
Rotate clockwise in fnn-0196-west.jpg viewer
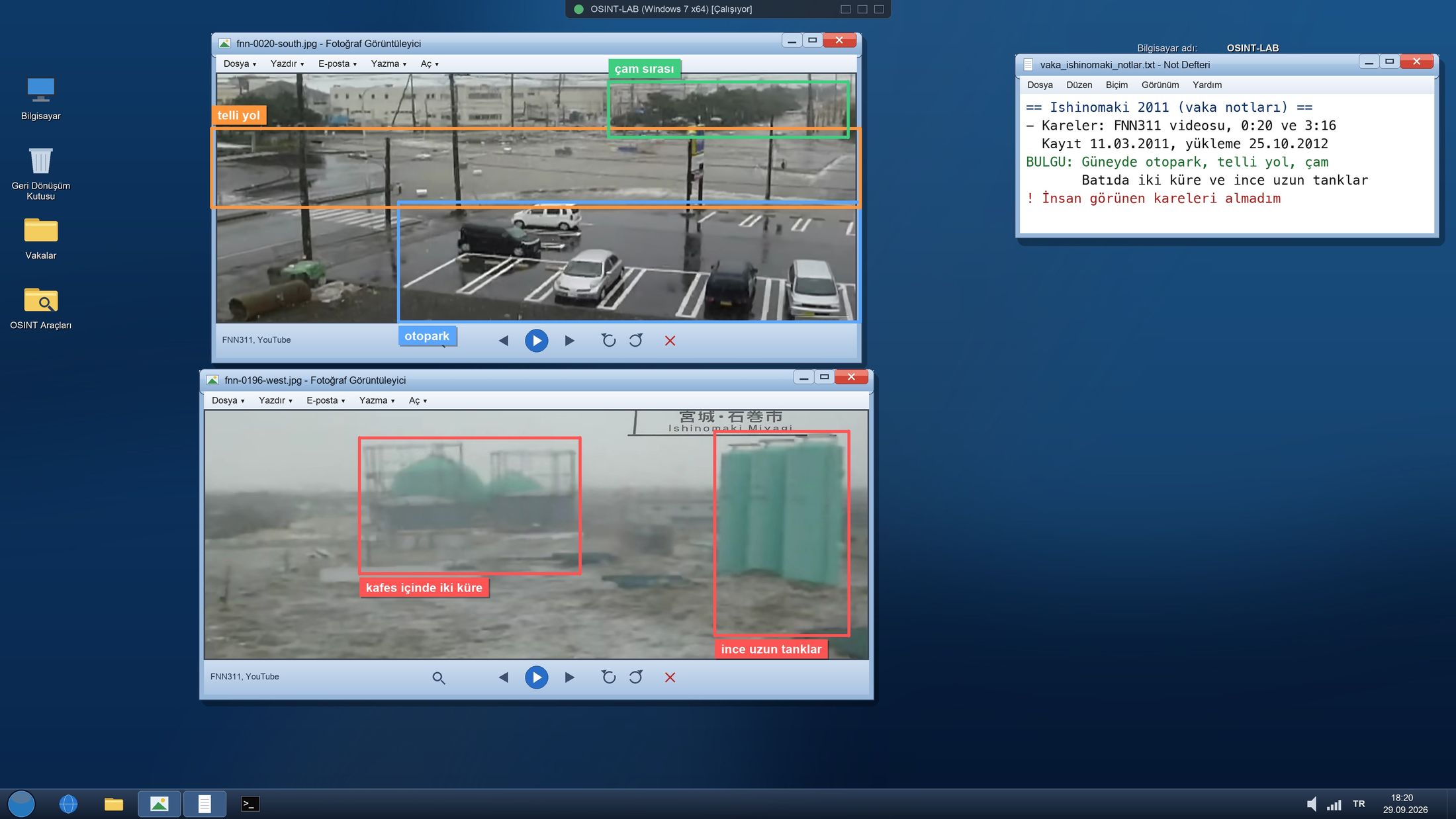tap(636, 677)
